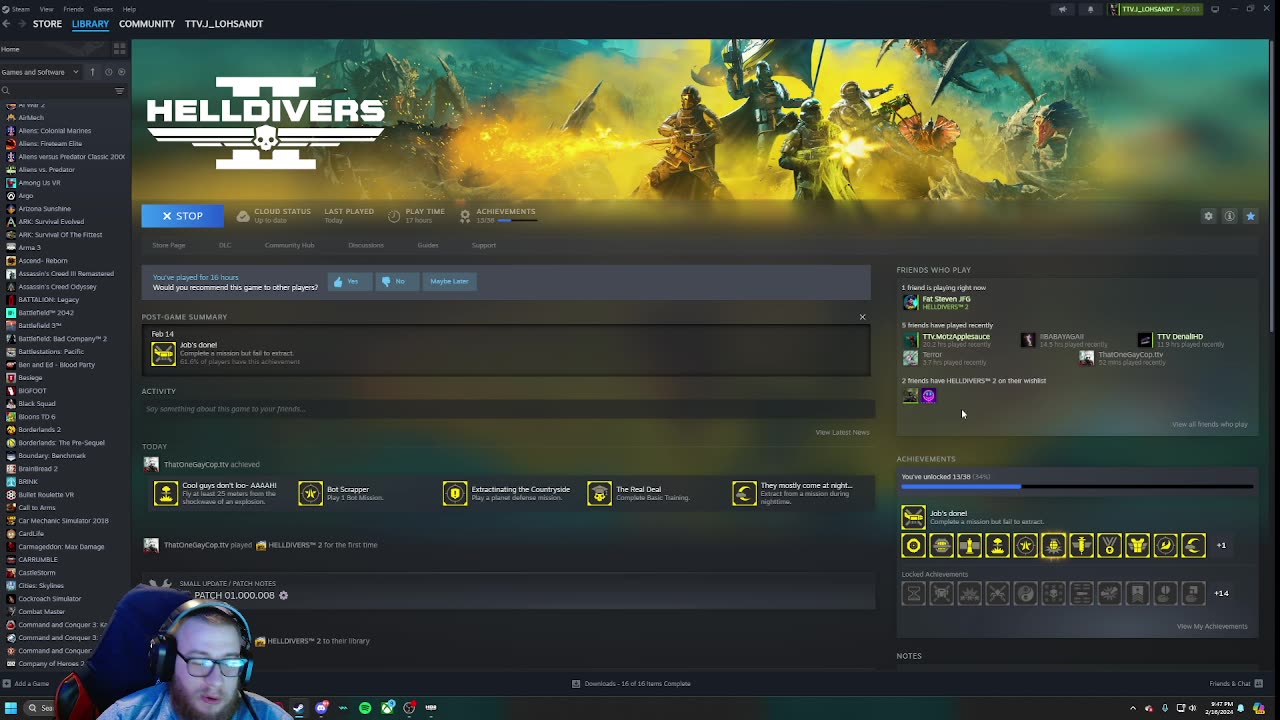Click the activity comment input field
The image size is (1280, 720).
tap(508, 409)
